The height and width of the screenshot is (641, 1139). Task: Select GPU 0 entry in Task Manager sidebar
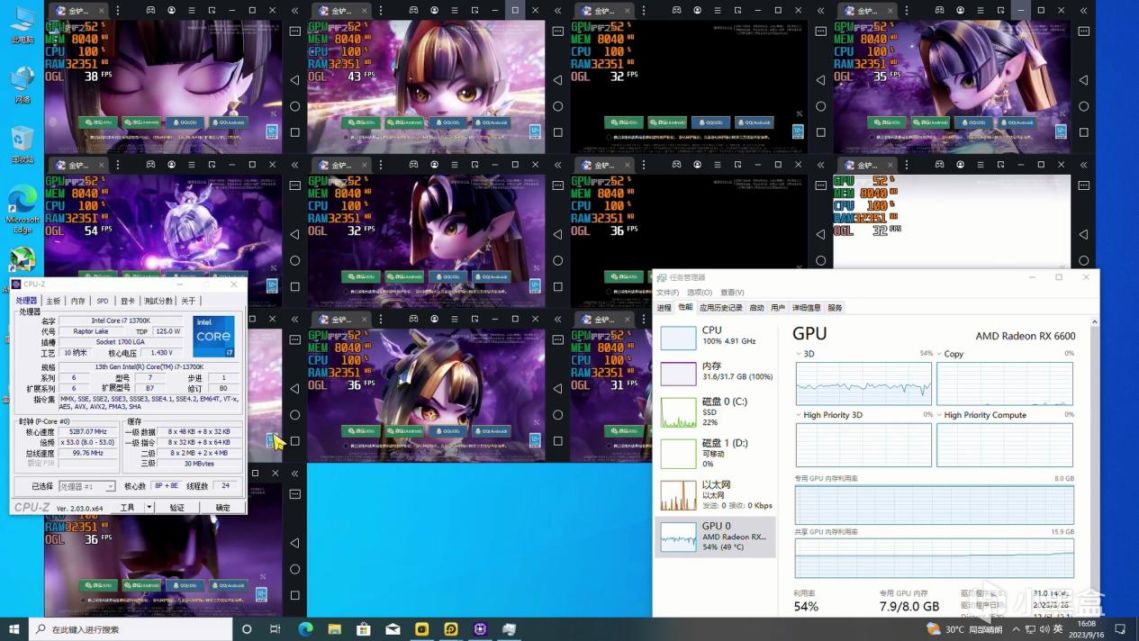point(716,536)
